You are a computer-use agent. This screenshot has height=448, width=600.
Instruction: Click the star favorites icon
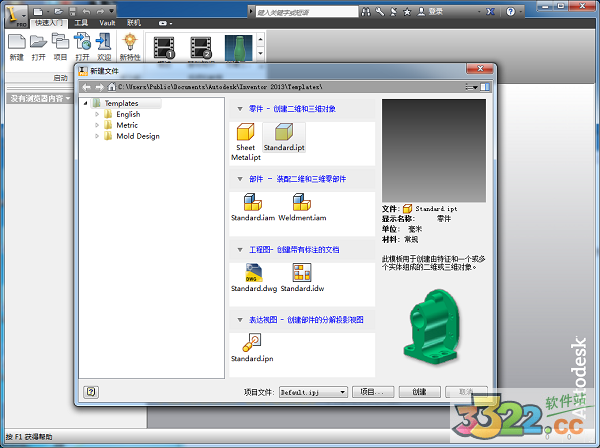pyautogui.click(x=407, y=12)
